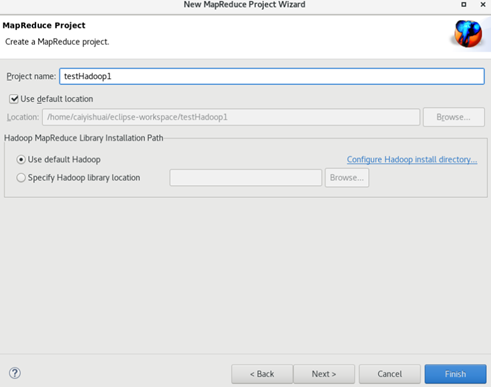Advance the wizard with Next

pos(324,374)
